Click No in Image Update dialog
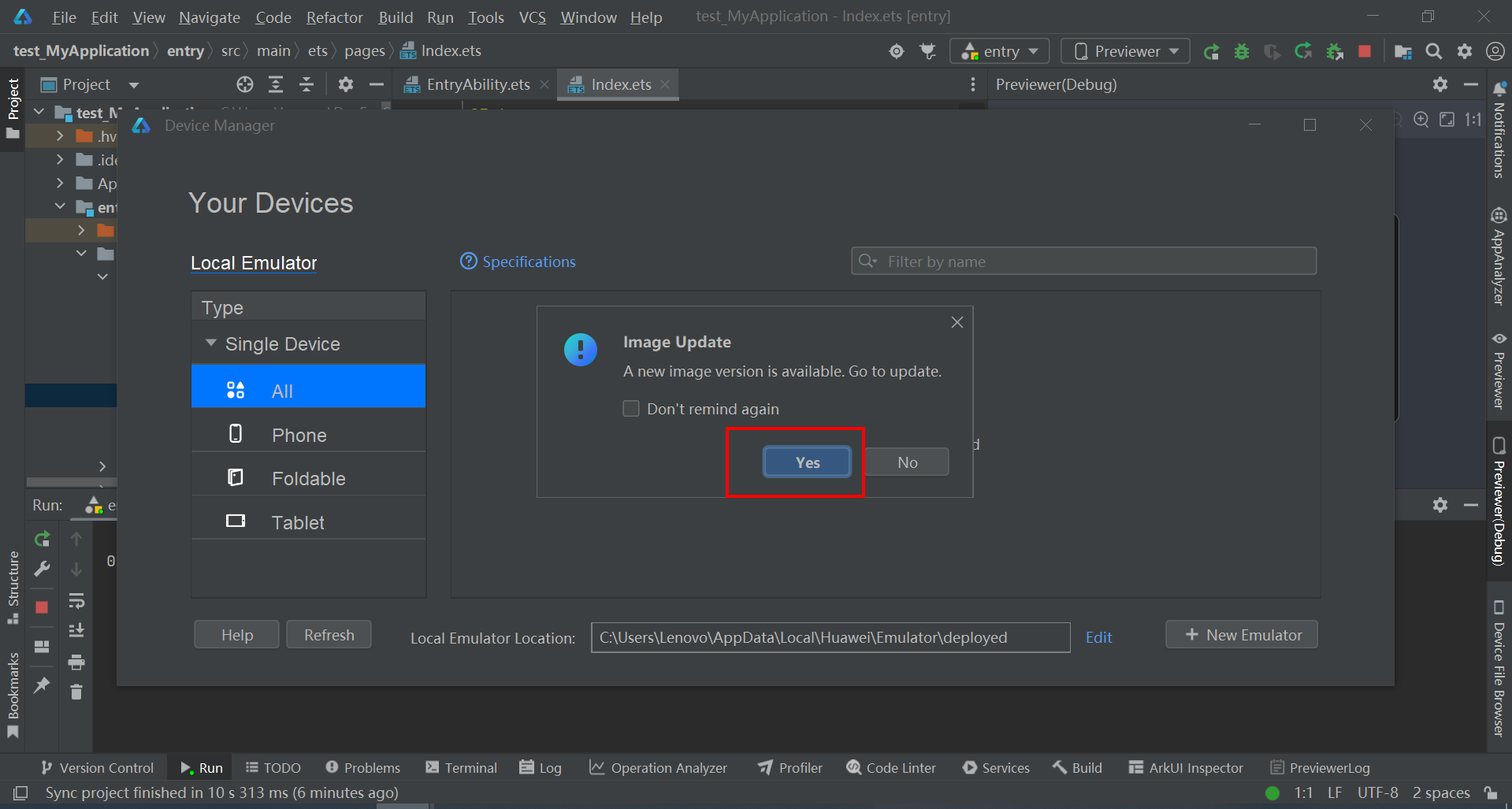 pos(907,462)
